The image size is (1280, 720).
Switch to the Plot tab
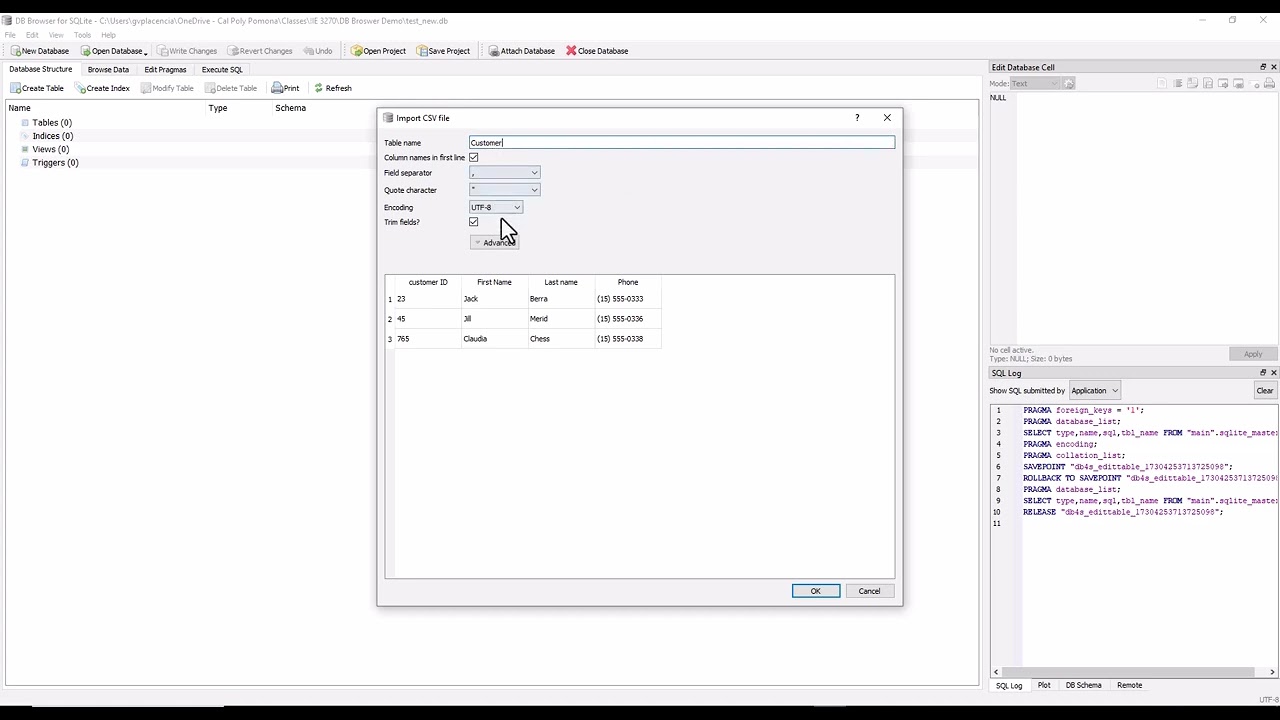click(x=1044, y=686)
